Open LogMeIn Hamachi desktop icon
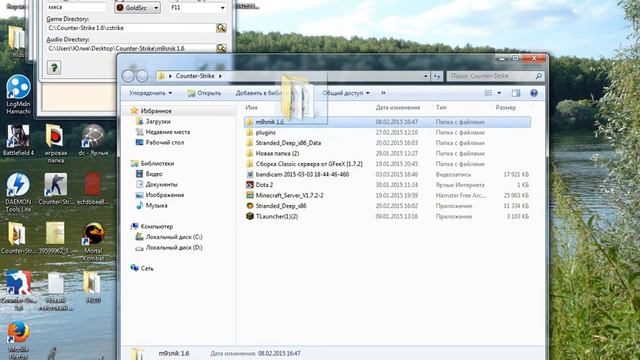Image resolution: width=640 pixels, height=360 pixels. pos(18,94)
